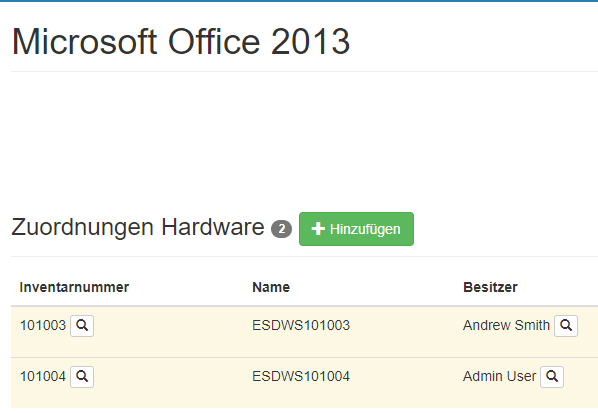Click the Zuordnungen Hardware section heading
This screenshot has width=598, height=413.
click(138, 228)
